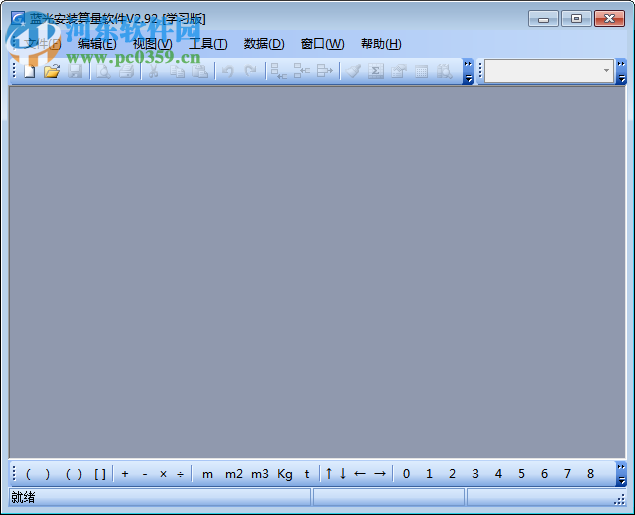
Task: Click the table grid icon
Action: 422,72
